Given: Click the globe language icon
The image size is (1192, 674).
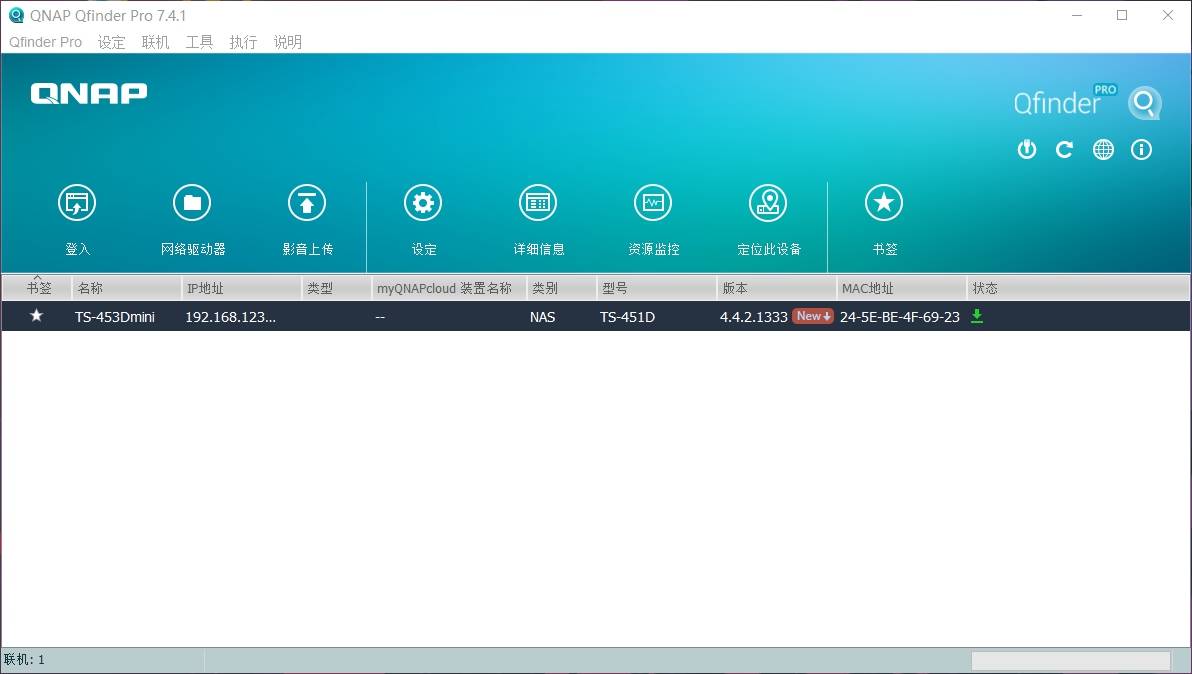Looking at the screenshot, I should (x=1103, y=150).
